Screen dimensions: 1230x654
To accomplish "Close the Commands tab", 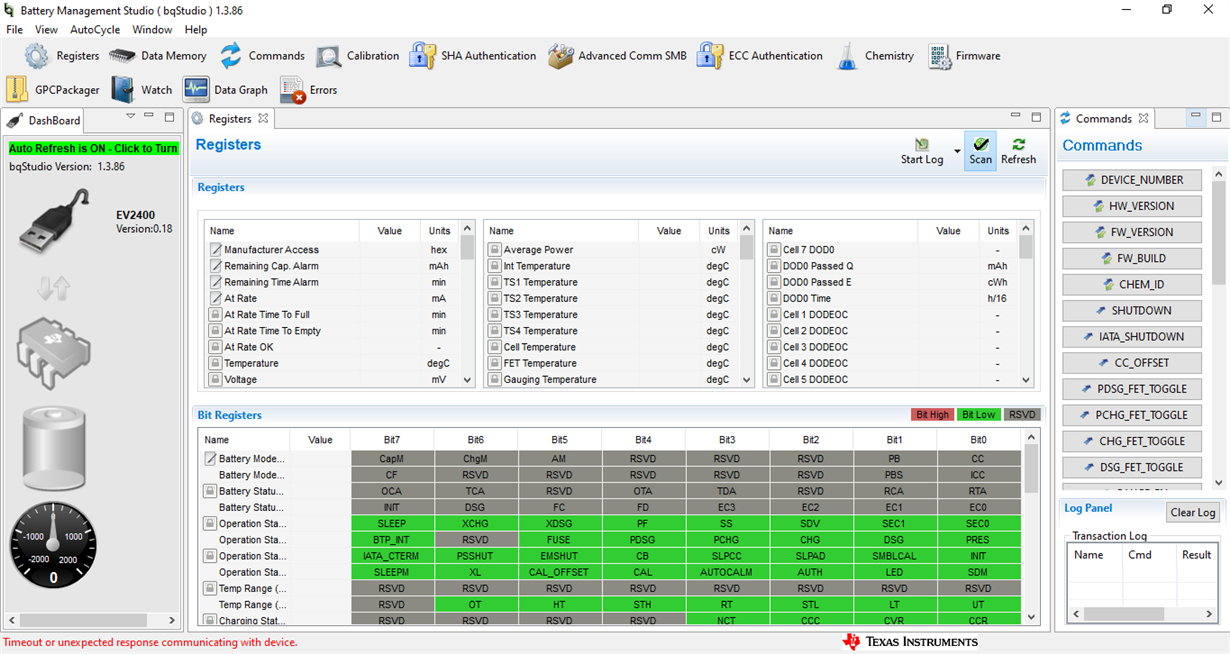I will coord(1143,118).
